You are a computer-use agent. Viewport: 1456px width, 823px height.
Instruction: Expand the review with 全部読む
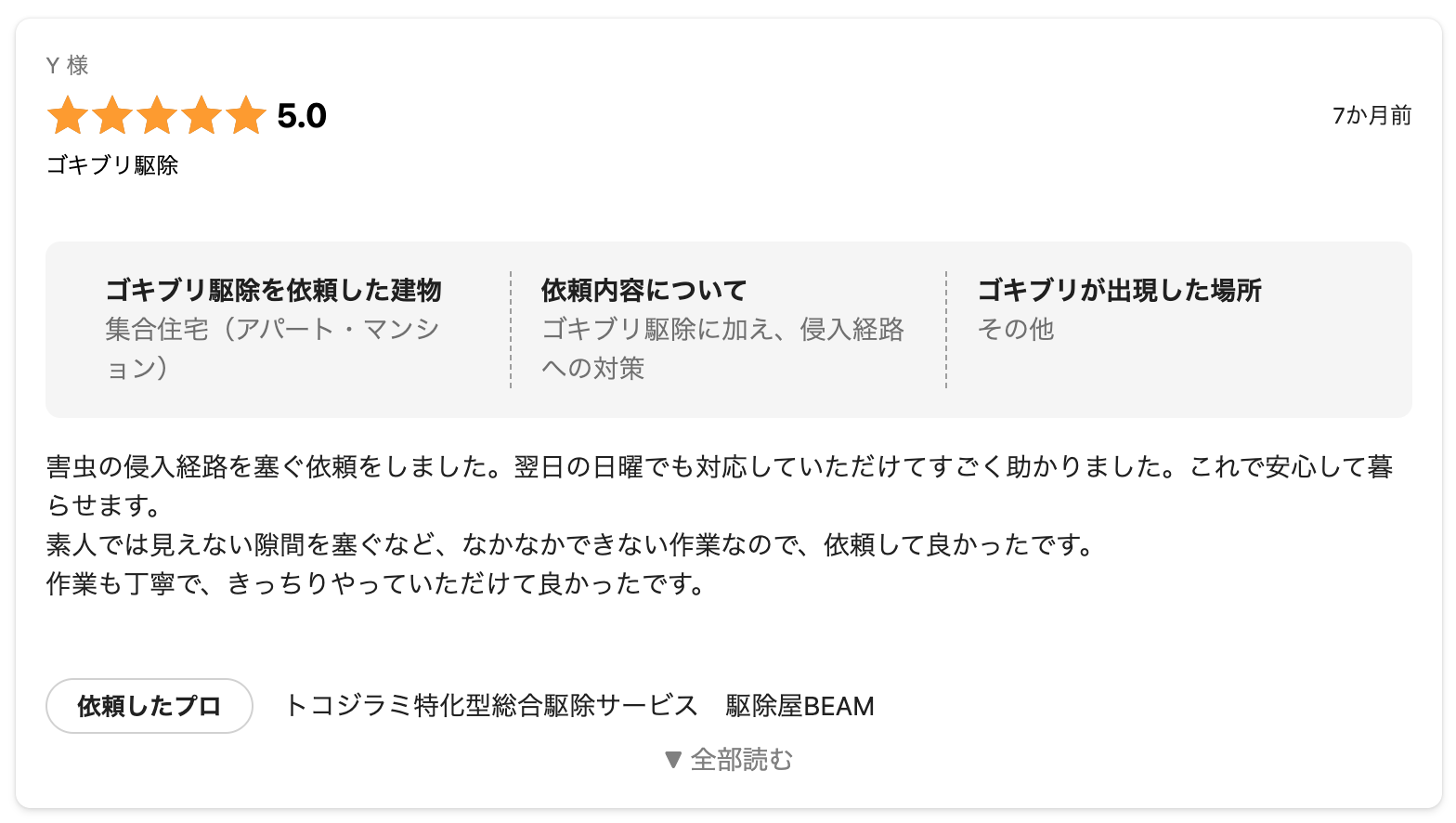pos(729,760)
